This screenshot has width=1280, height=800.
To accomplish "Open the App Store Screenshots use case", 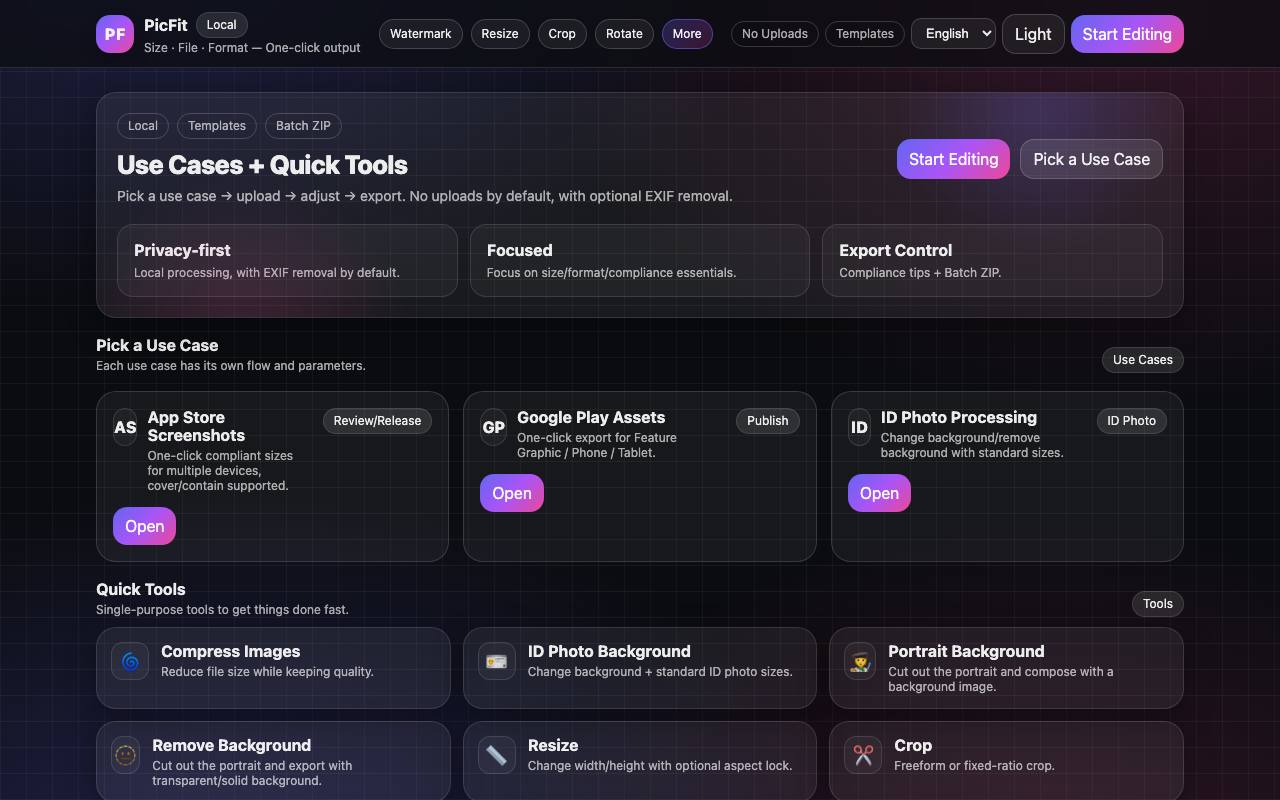I will [x=144, y=526].
